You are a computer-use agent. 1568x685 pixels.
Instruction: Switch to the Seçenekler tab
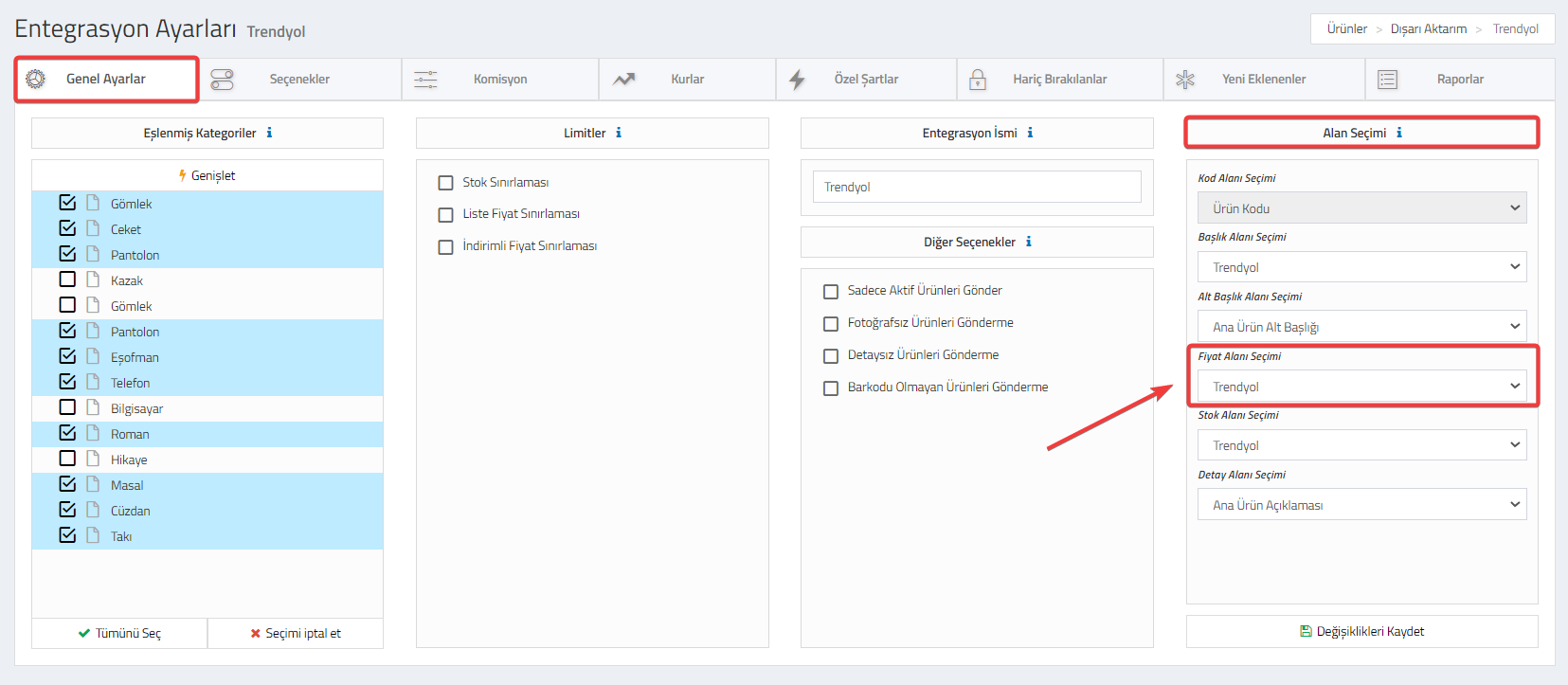(299, 80)
